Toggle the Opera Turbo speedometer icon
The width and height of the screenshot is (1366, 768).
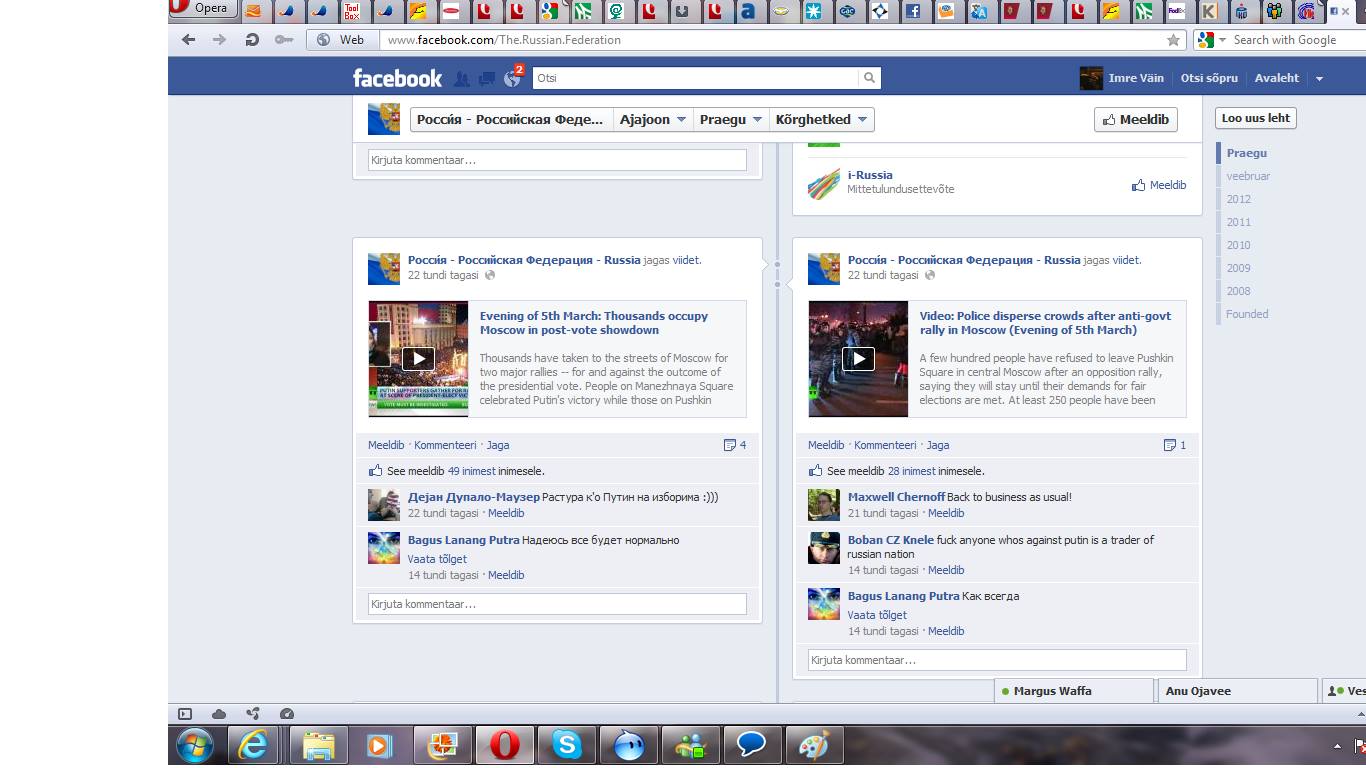(287, 714)
